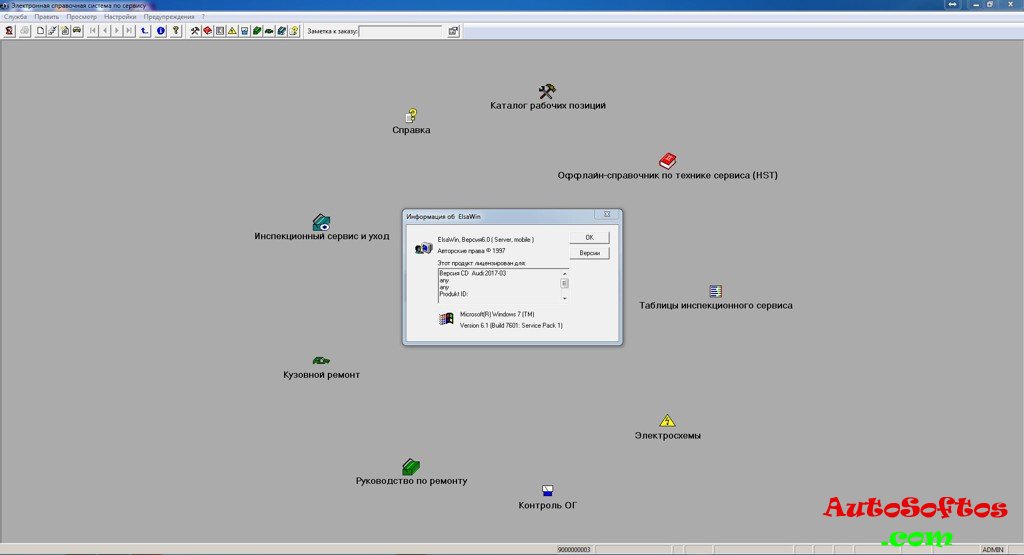Open Инспекционный сервис и уход icon
Image resolution: width=1024 pixels, height=555 pixels.
point(321,222)
